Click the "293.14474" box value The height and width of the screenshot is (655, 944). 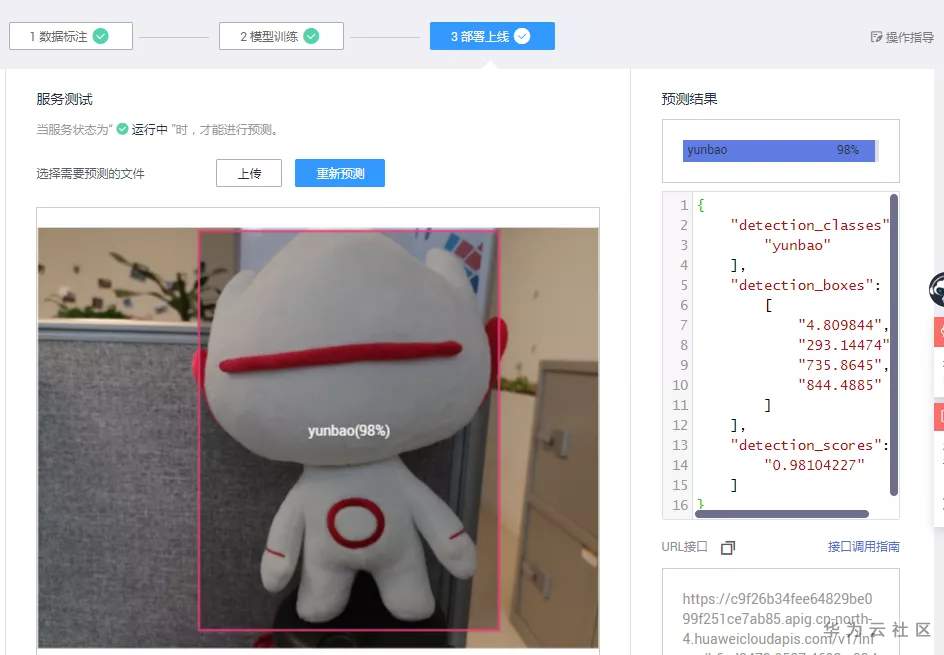point(843,345)
